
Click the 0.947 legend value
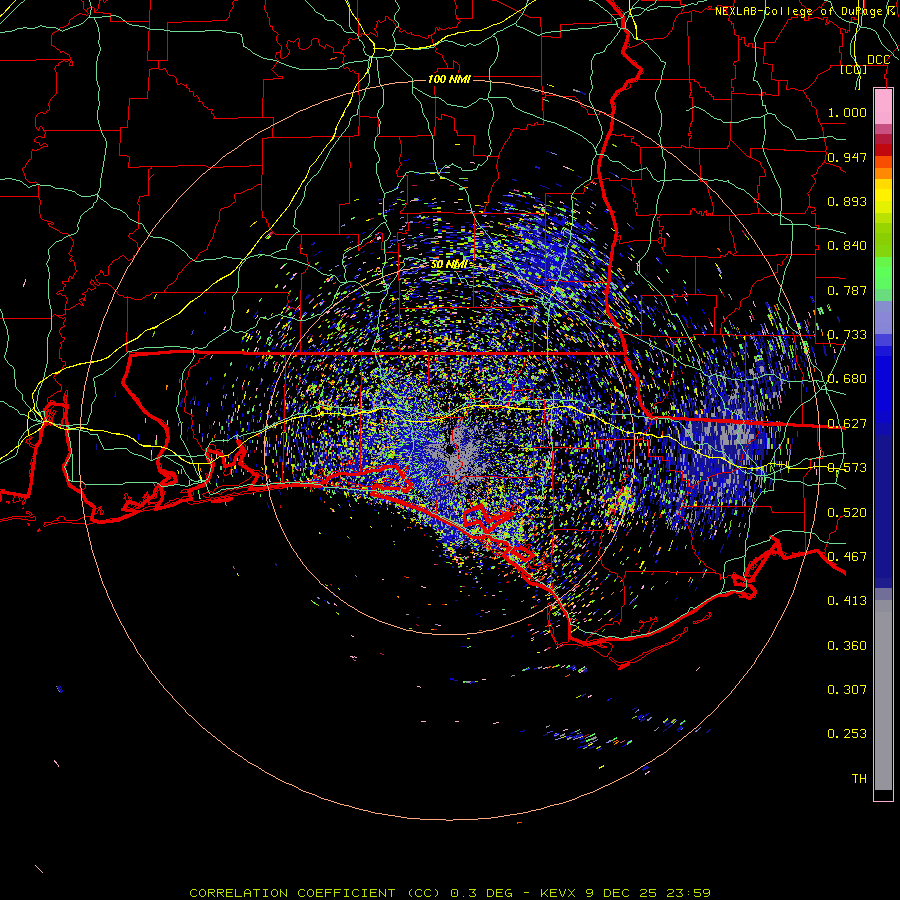tap(847, 157)
